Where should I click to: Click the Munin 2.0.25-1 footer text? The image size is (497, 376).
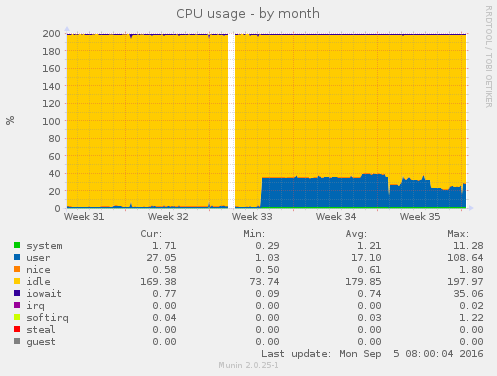pyautogui.click(x=248, y=365)
